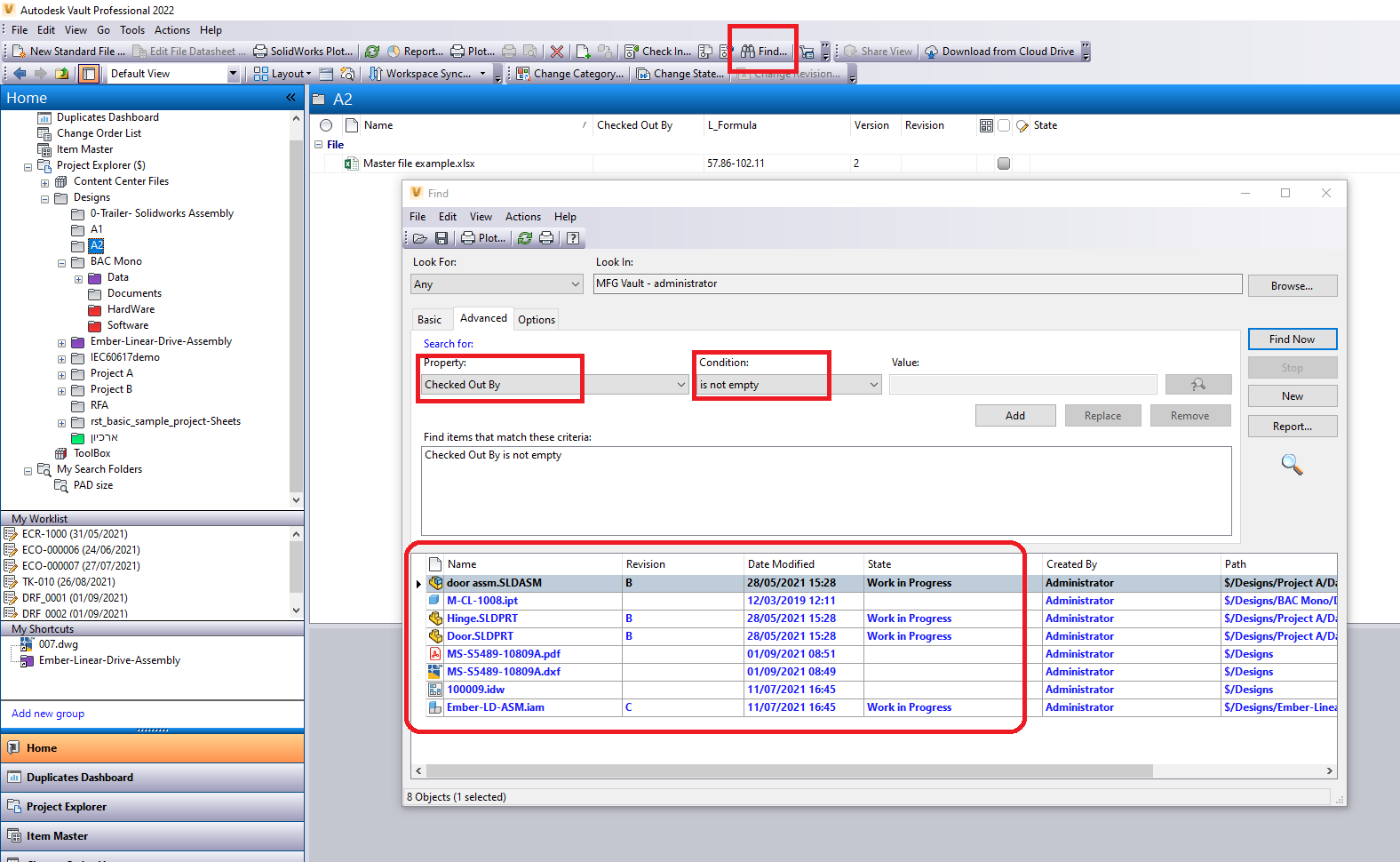Click the SolidWorks Plot printer icon
1400x862 pixels.
pyautogui.click(x=260, y=52)
